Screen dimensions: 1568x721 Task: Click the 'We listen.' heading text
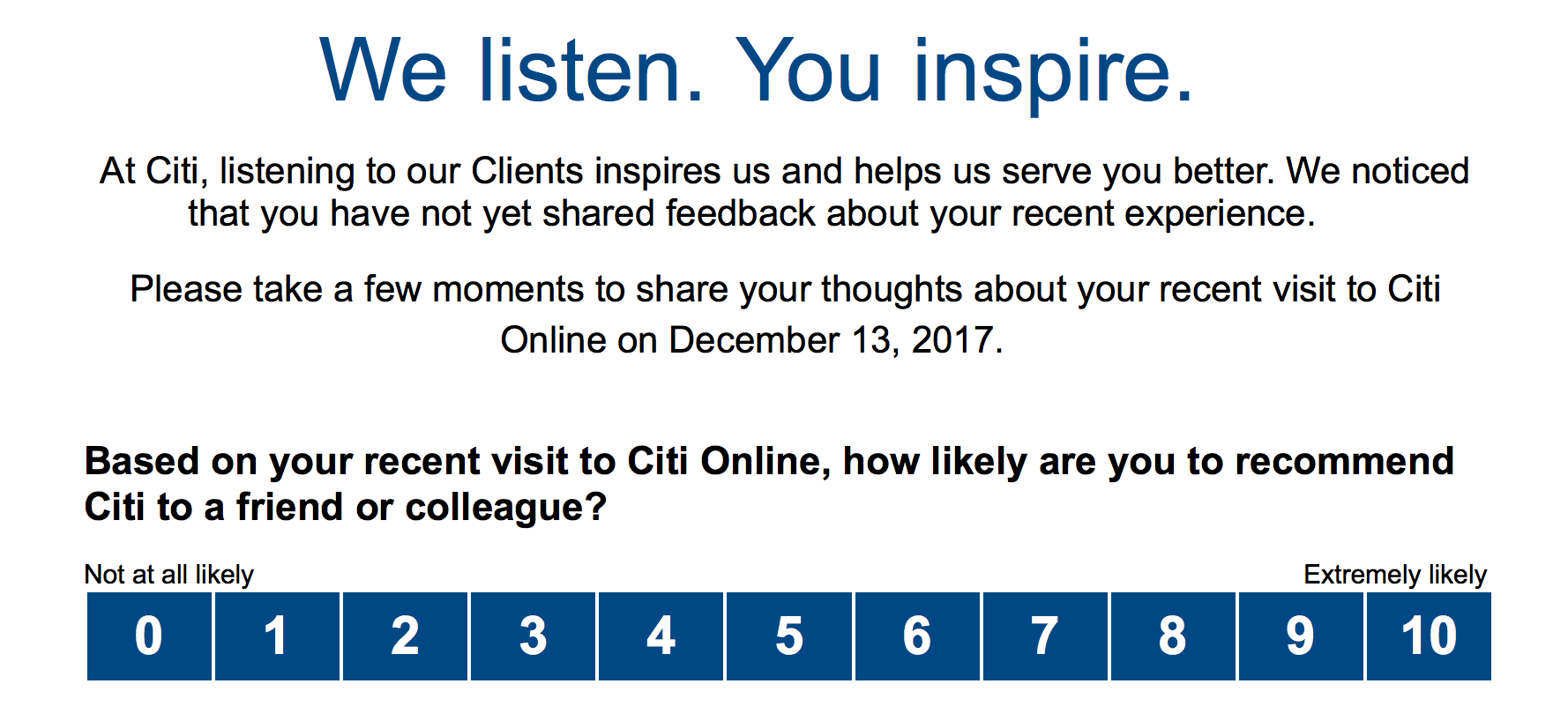tap(511, 71)
